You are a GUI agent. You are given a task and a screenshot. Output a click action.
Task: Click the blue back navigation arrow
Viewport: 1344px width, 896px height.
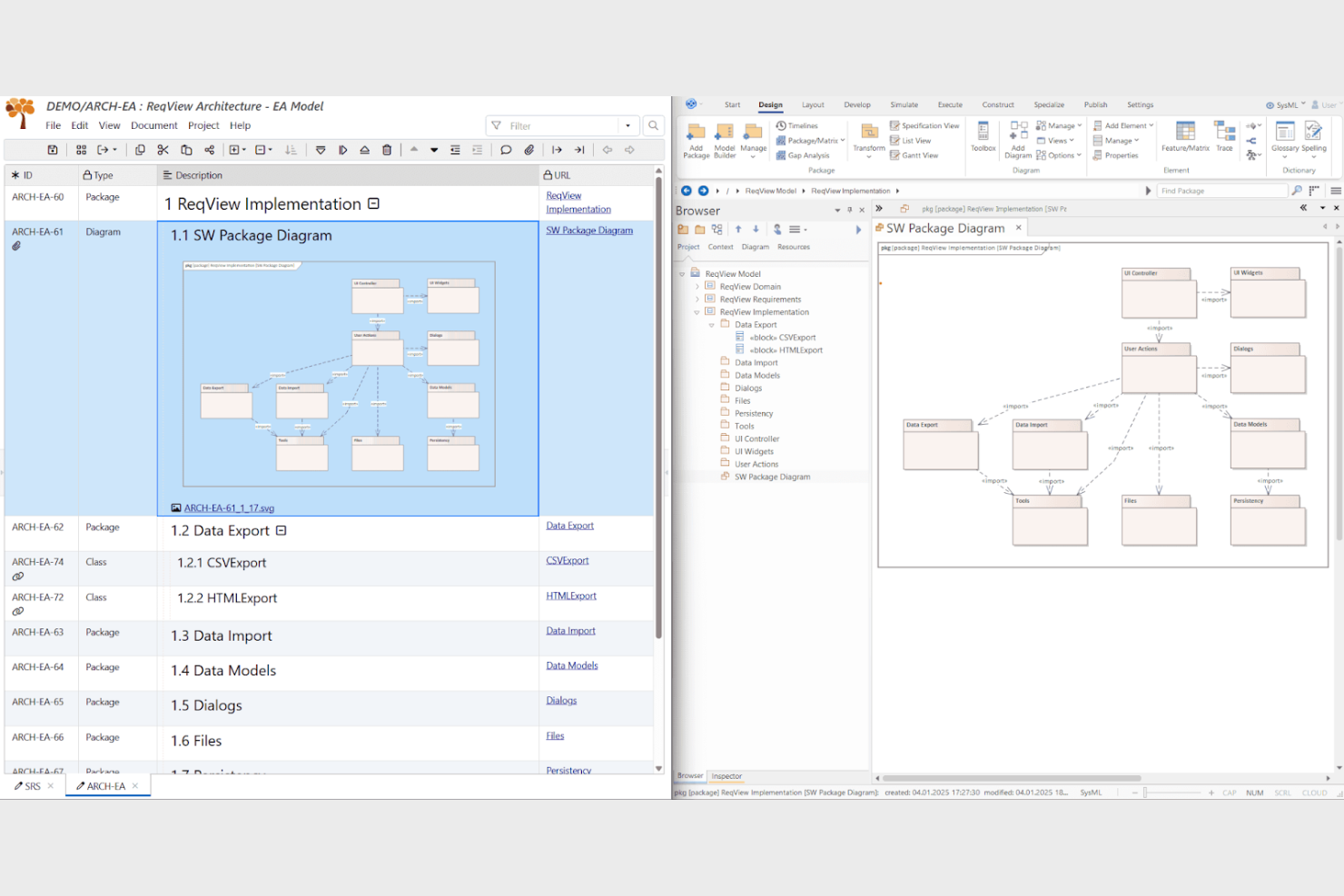tap(687, 191)
